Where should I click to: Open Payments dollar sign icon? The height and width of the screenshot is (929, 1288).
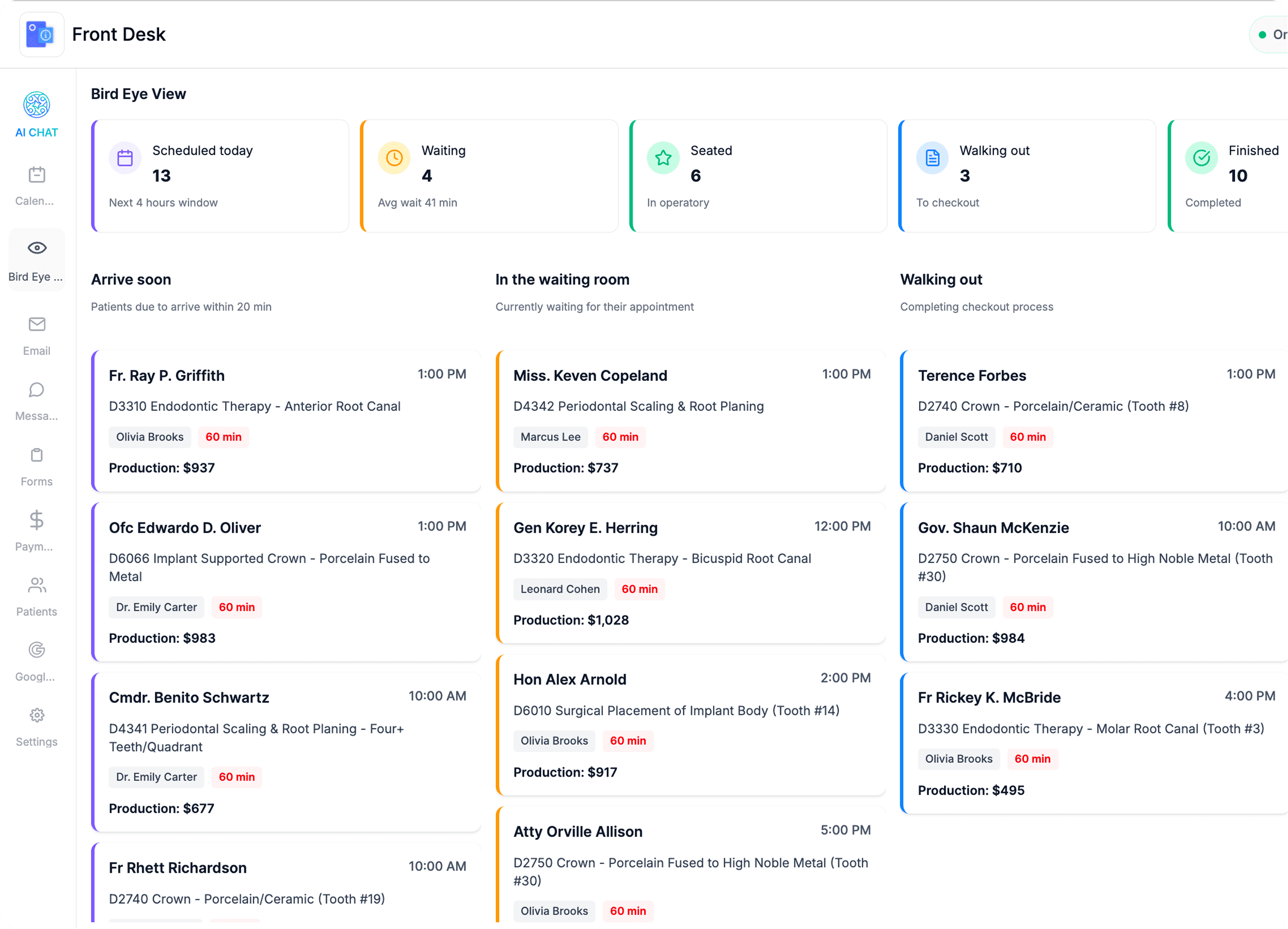pyautogui.click(x=36, y=520)
